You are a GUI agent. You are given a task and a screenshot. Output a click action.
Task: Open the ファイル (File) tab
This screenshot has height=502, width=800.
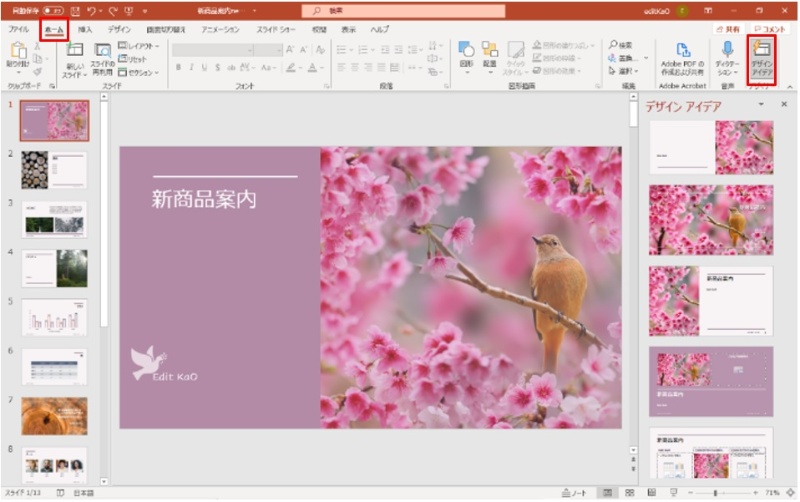(x=18, y=30)
